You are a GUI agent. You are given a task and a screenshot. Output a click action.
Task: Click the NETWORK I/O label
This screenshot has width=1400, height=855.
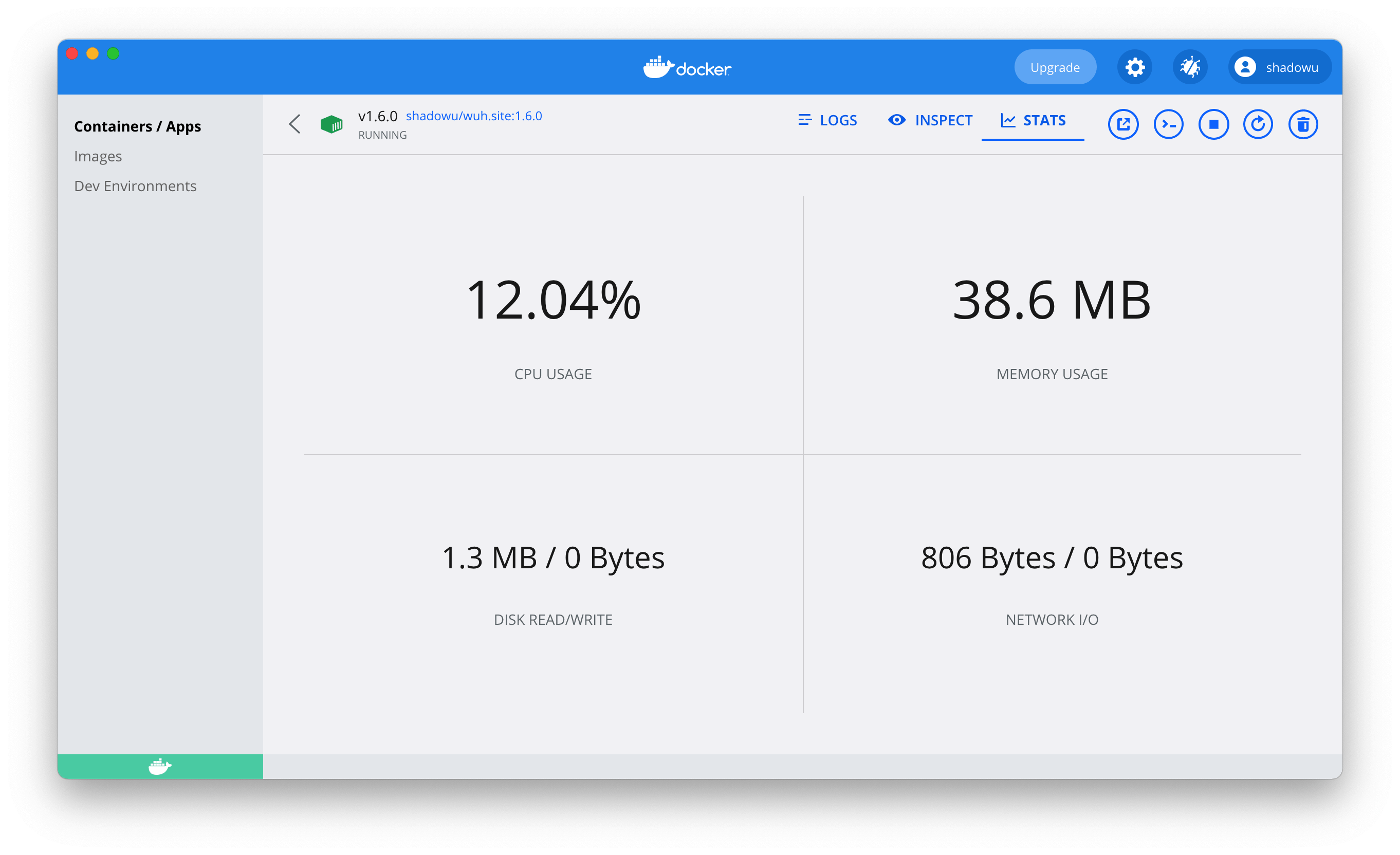tap(1052, 619)
